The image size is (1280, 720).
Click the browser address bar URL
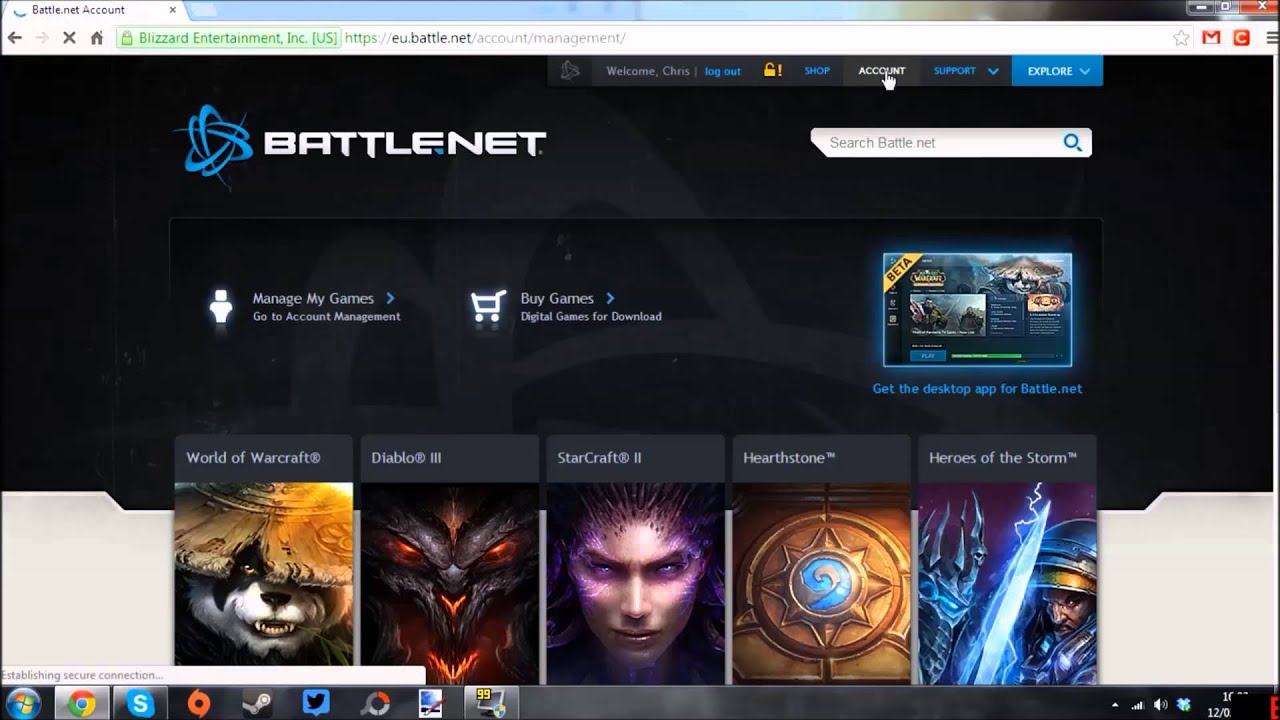485,38
